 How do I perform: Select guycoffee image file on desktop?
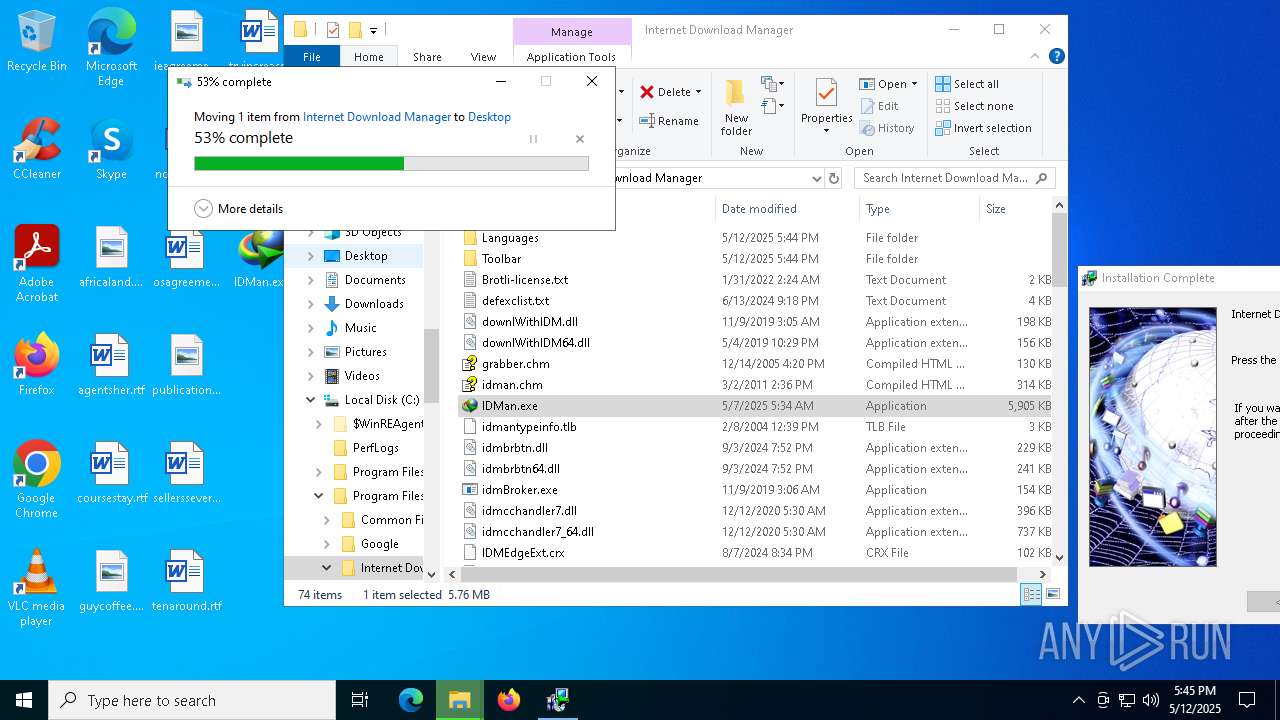(111, 582)
